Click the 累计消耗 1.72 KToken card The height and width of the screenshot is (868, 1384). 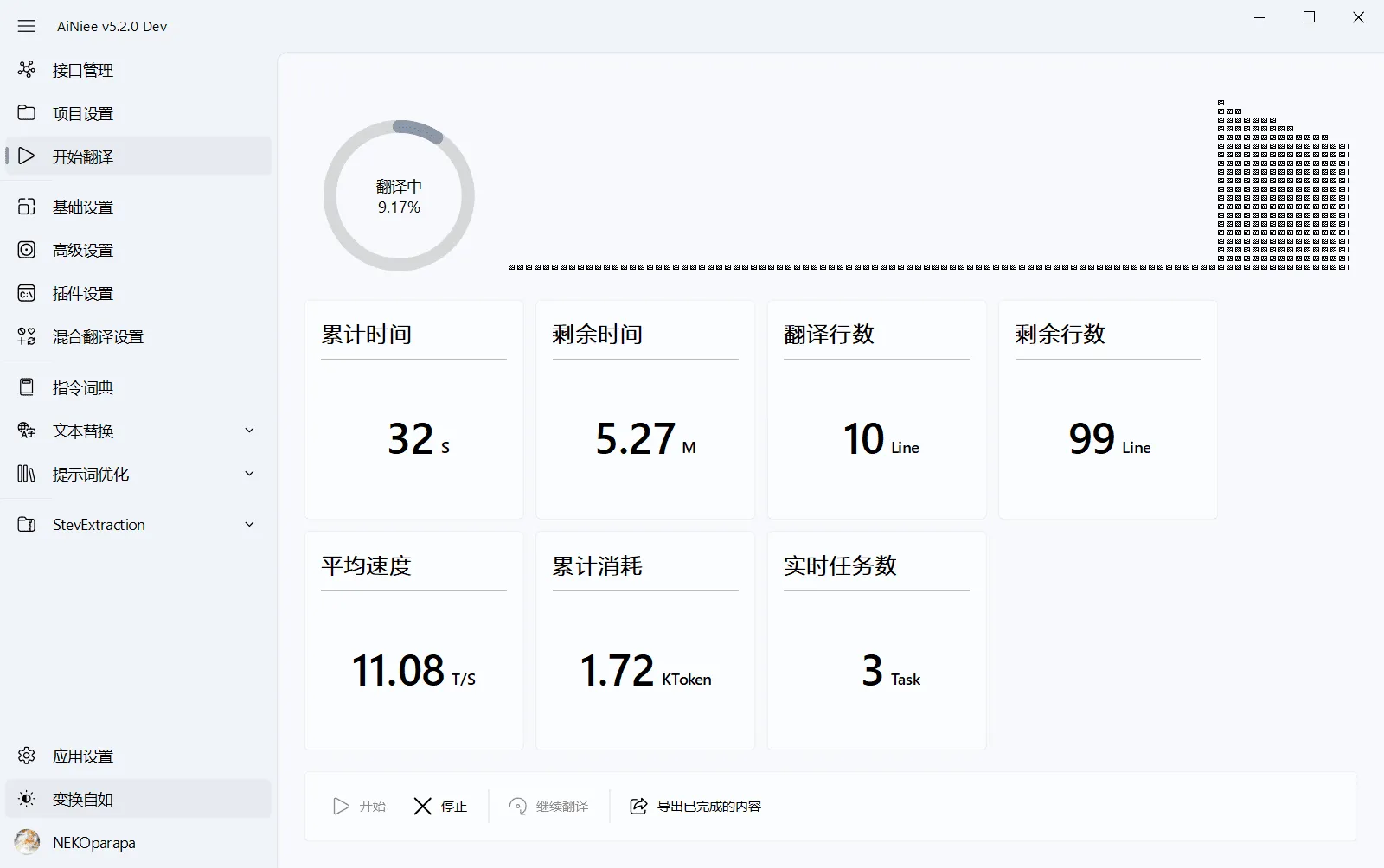pos(645,641)
